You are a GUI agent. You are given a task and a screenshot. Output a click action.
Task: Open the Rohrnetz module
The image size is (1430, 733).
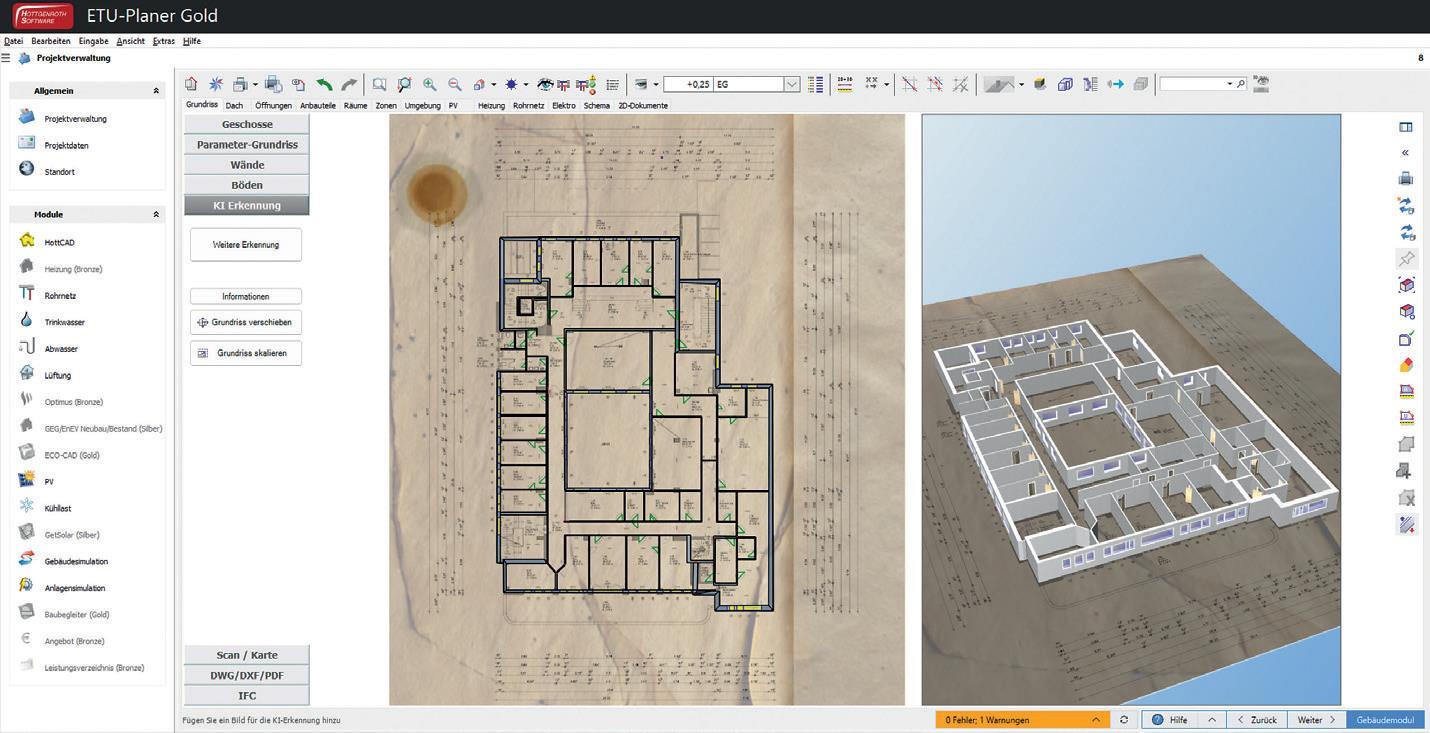60,296
